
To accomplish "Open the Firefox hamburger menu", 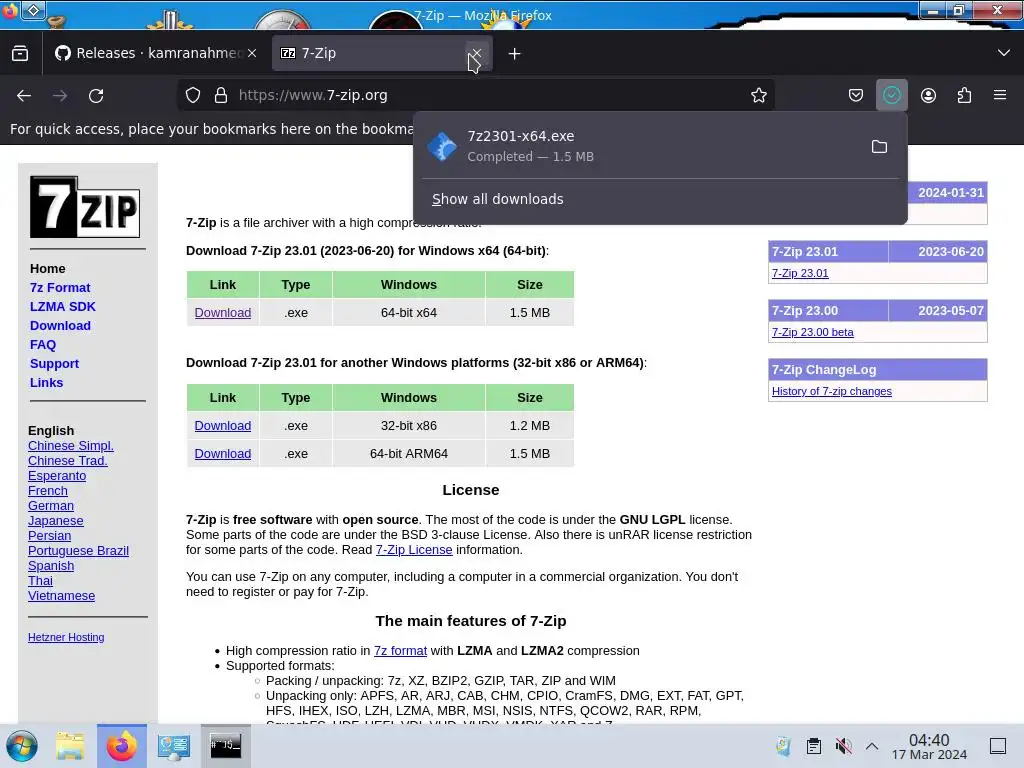I will (x=1000, y=95).
